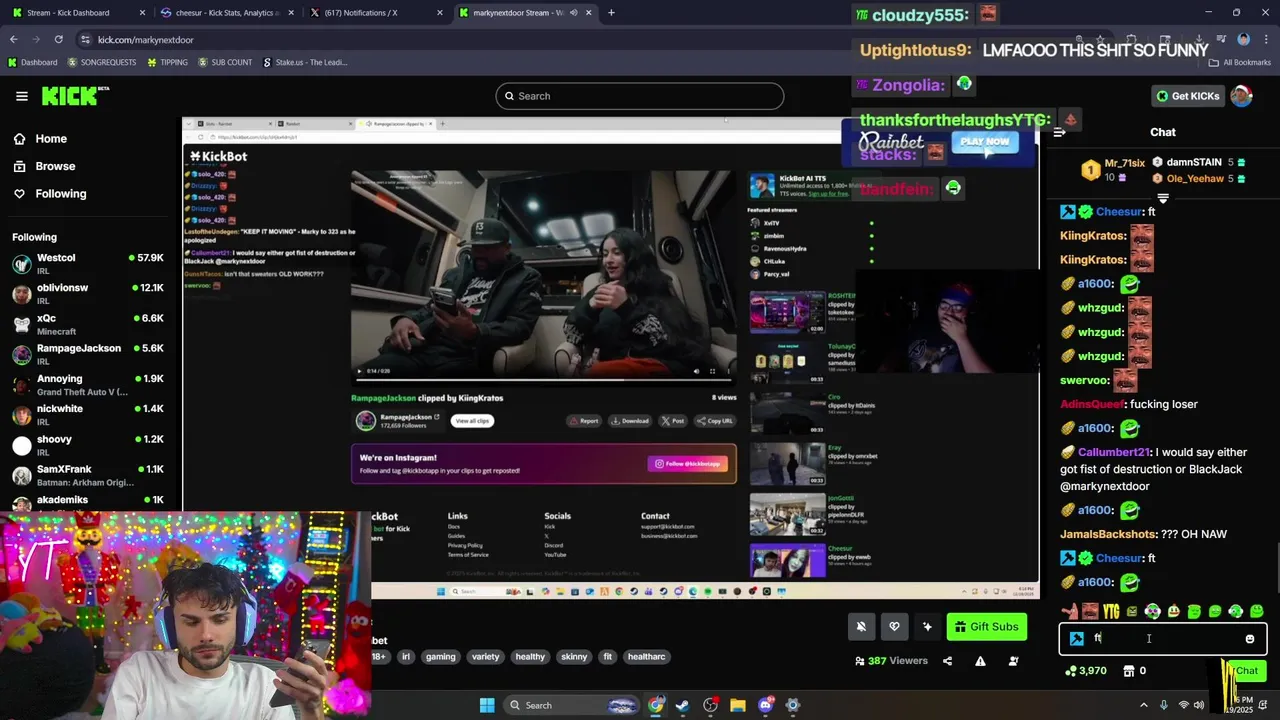Open the RampageJackson followed channel
1280x720 pixels.
coord(88,354)
